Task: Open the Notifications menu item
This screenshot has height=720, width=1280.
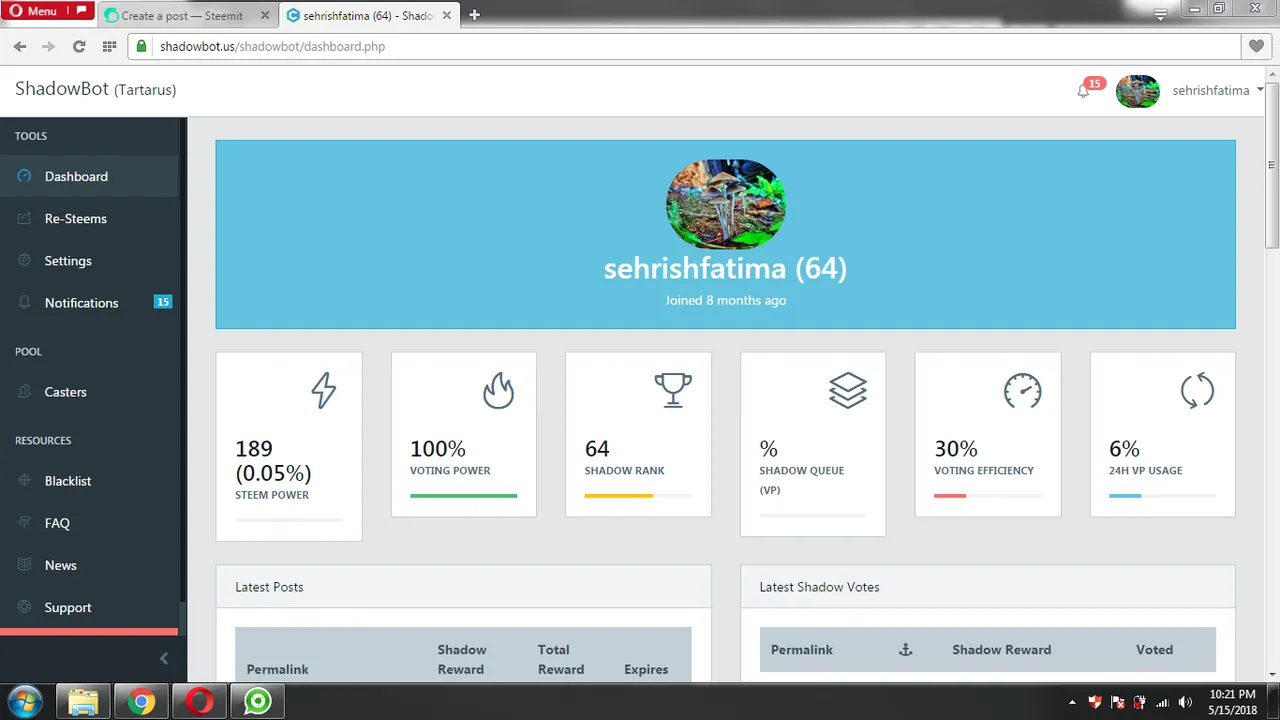Action: (x=89, y=302)
